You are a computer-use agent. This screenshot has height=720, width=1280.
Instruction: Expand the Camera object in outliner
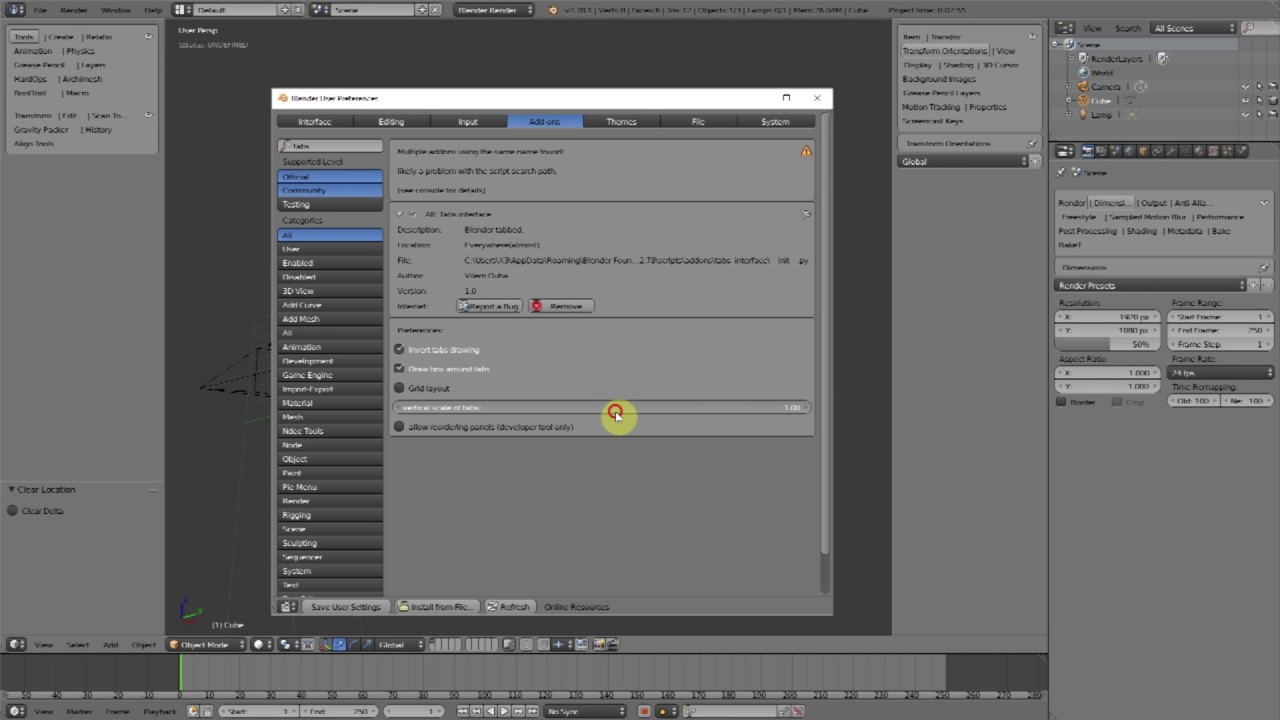click(x=1069, y=87)
